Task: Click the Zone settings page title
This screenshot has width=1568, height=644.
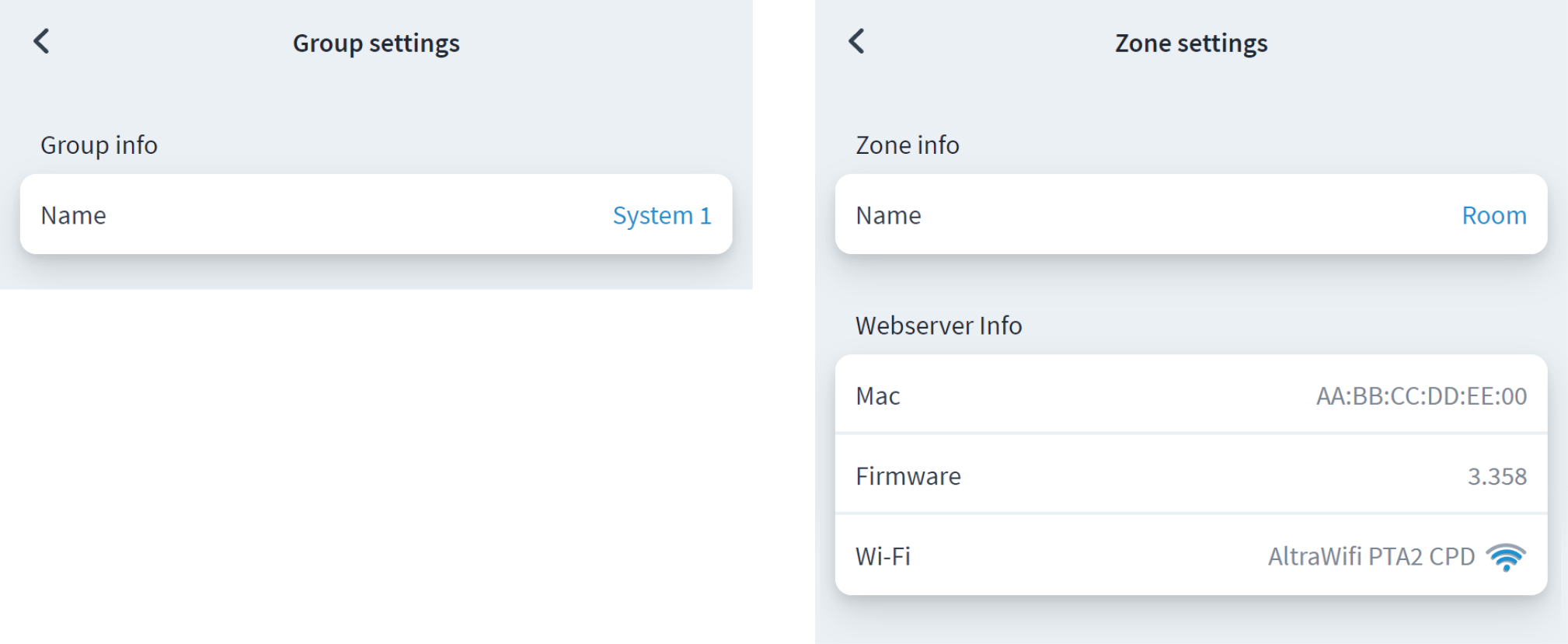Action: [x=1191, y=44]
